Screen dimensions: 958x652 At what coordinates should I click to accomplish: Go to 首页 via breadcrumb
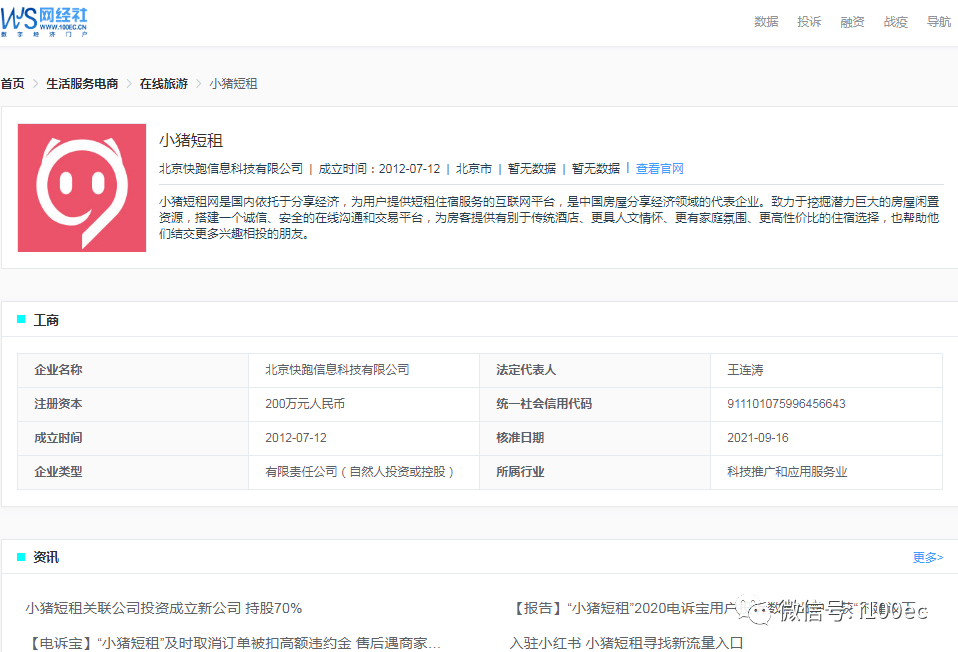(13, 84)
